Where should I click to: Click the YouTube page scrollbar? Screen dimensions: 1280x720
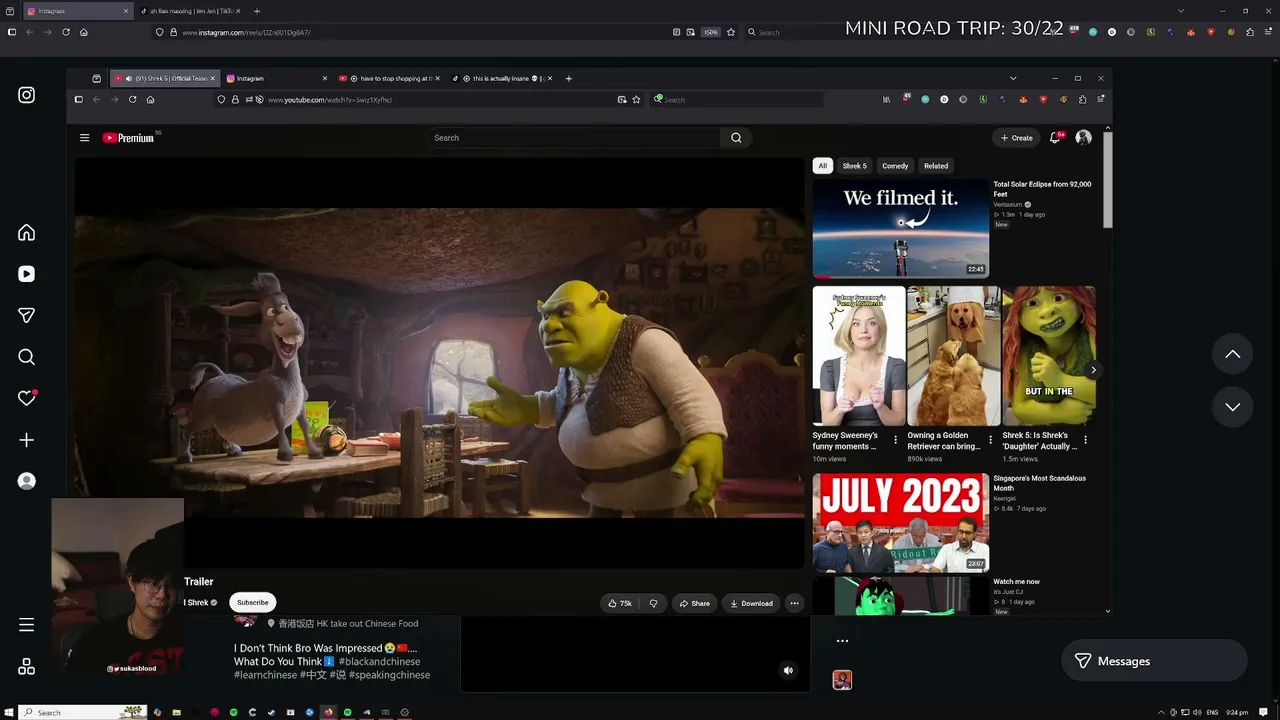[1107, 180]
